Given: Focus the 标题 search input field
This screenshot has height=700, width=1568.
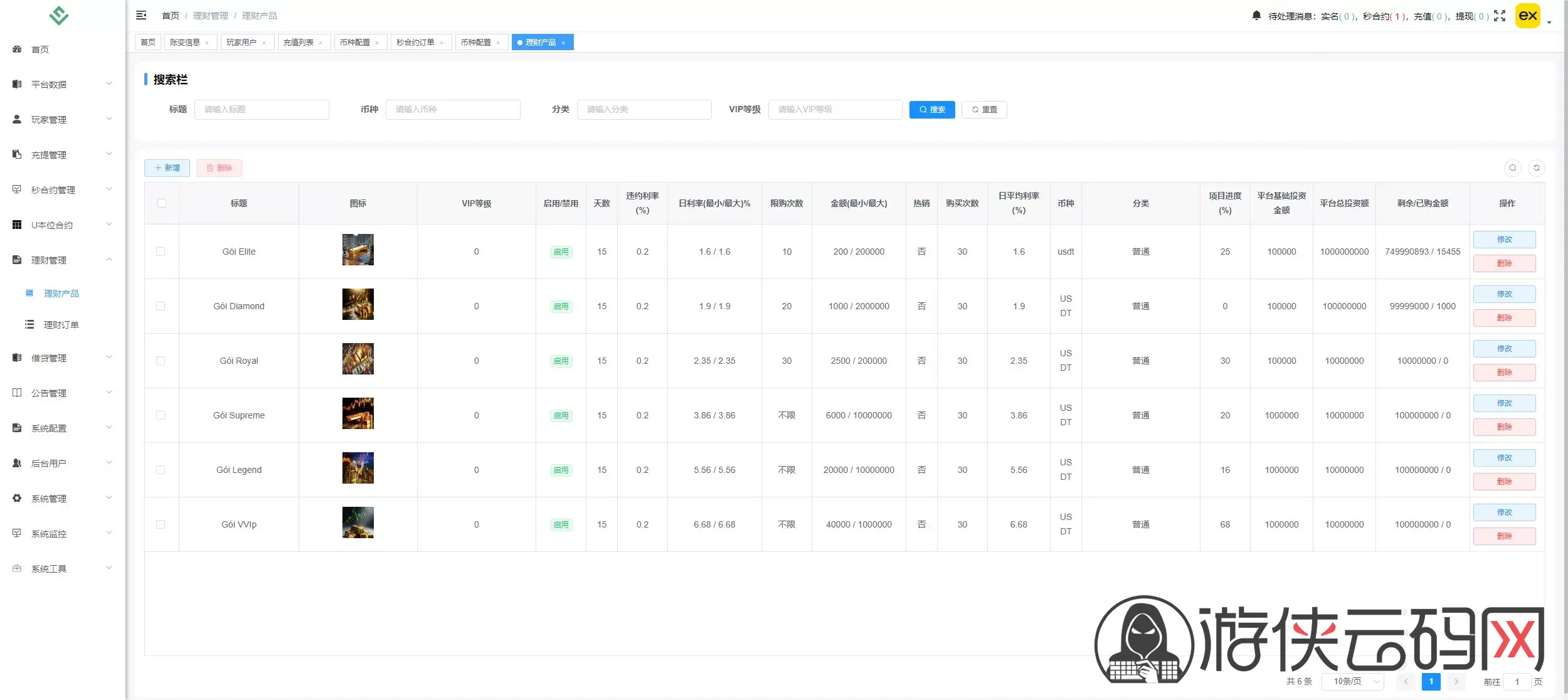Looking at the screenshot, I should coord(262,110).
